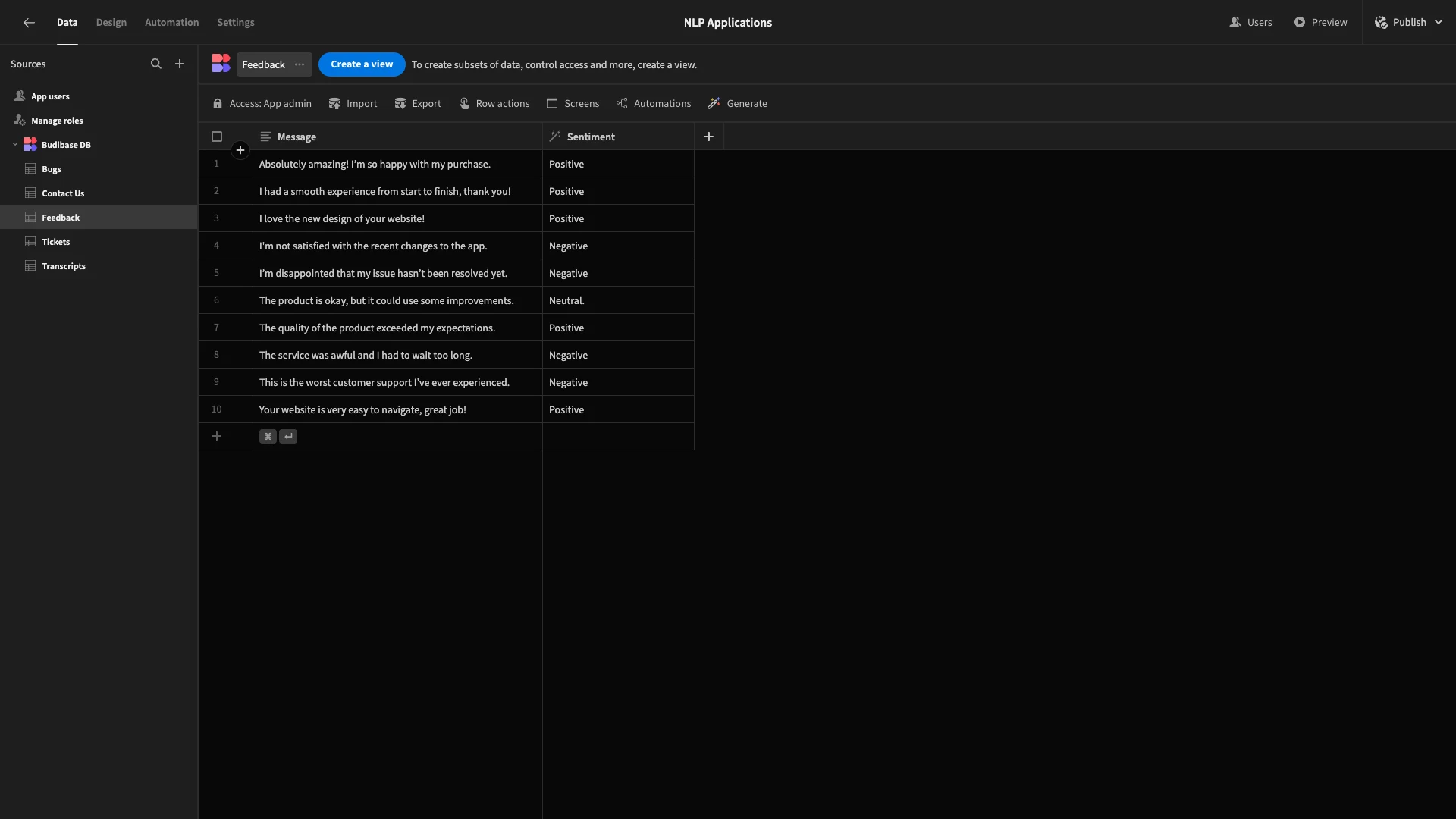This screenshot has height=819, width=1456.
Task: Click Create a view button
Action: click(362, 64)
